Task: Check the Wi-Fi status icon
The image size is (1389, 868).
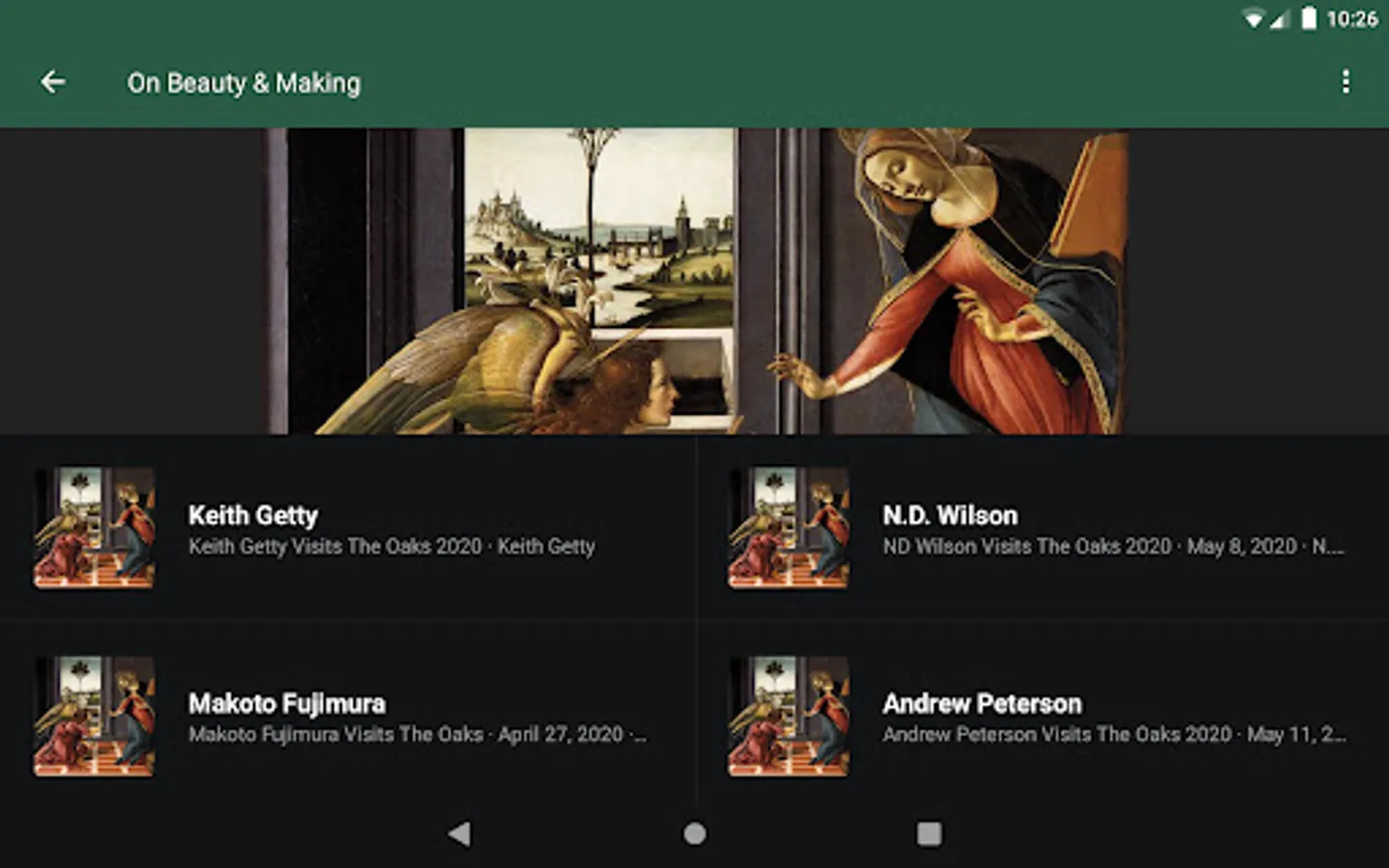Action: pyautogui.click(x=1254, y=18)
